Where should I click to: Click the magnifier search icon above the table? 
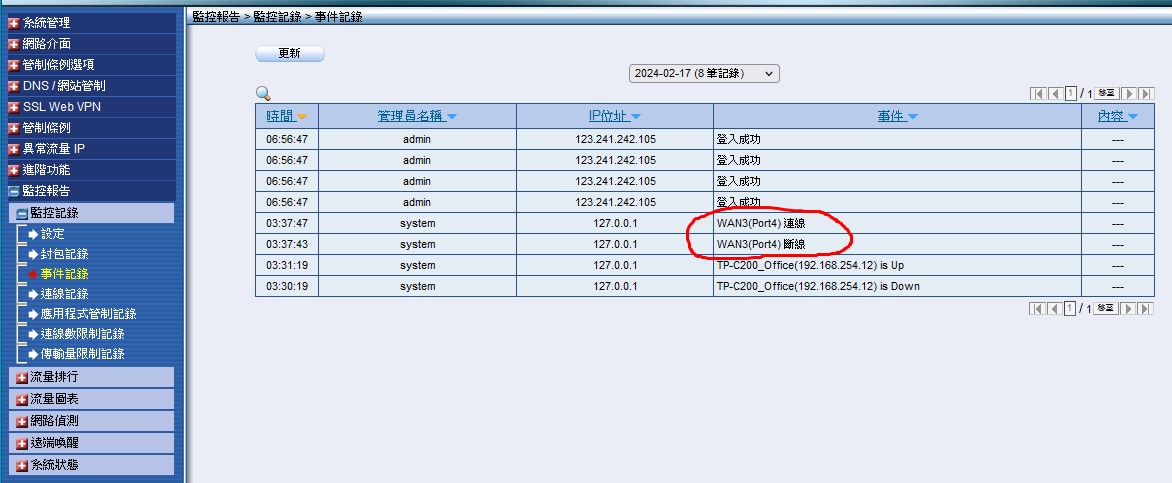click(x=263, y=93)
